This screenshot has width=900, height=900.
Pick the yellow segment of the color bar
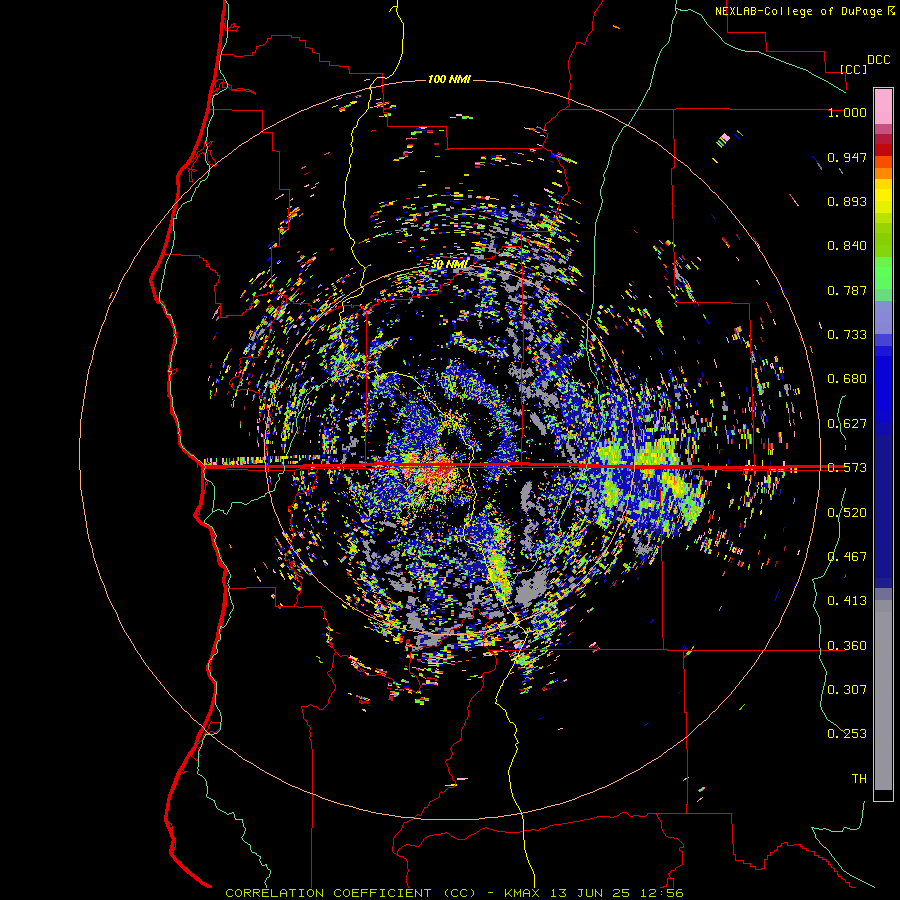tap(883, 197)
